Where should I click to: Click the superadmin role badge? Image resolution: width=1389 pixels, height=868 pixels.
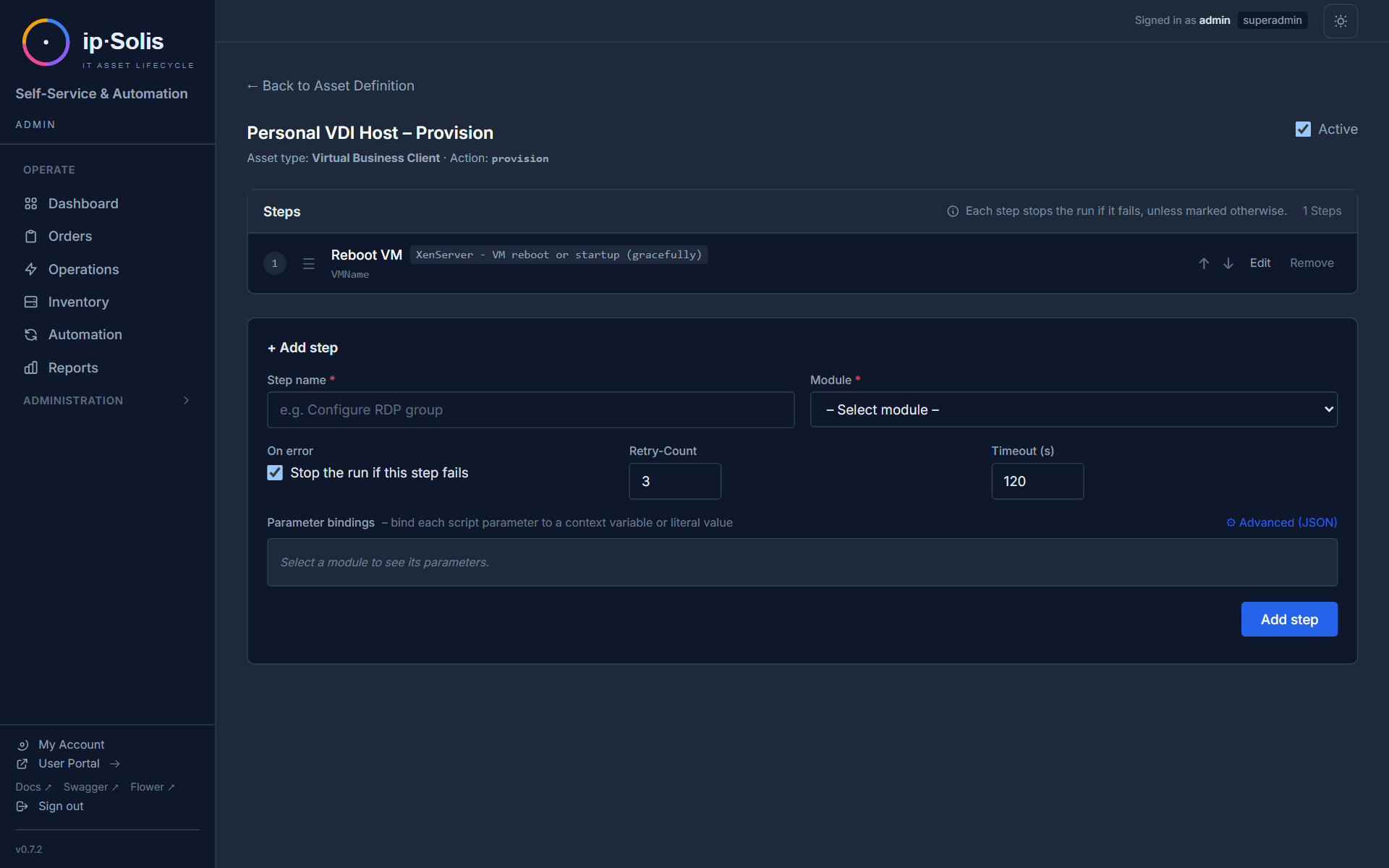click(x=1272, y=20)
